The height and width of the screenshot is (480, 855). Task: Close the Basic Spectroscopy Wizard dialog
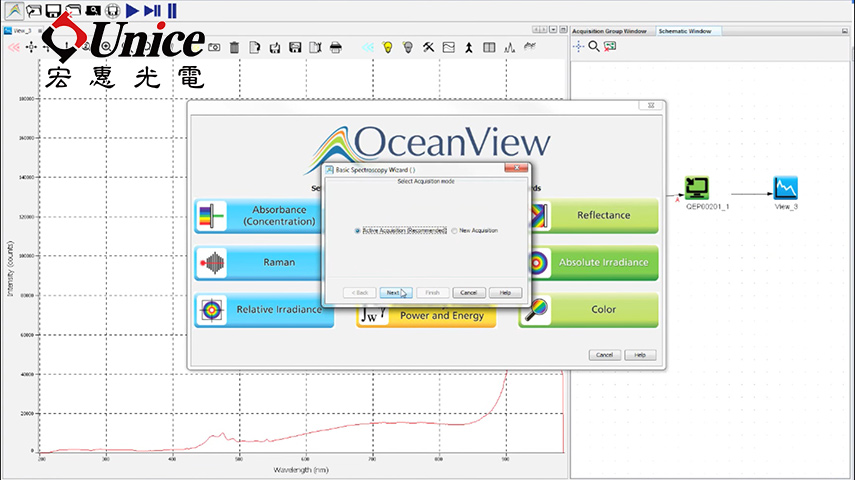pos(516,168)
